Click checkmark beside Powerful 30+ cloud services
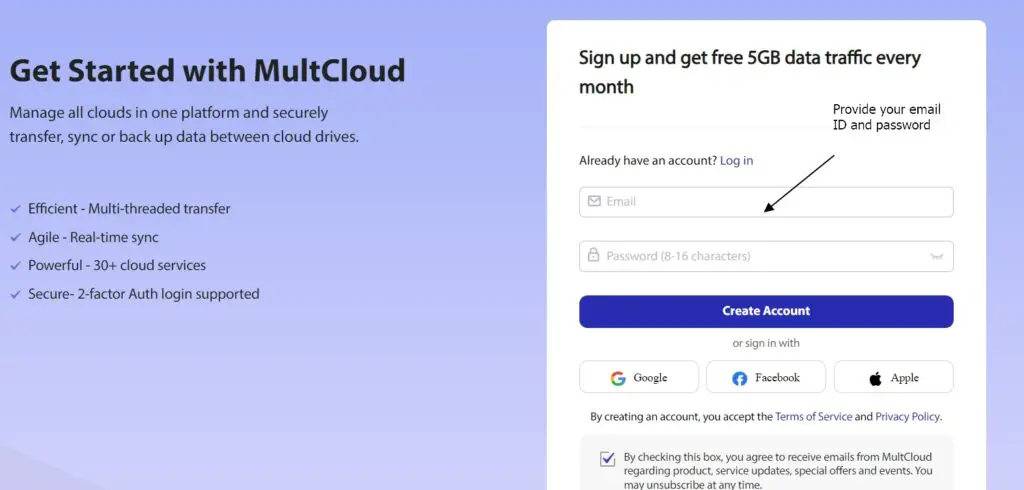1024x490 pixels. pos(15,266)
